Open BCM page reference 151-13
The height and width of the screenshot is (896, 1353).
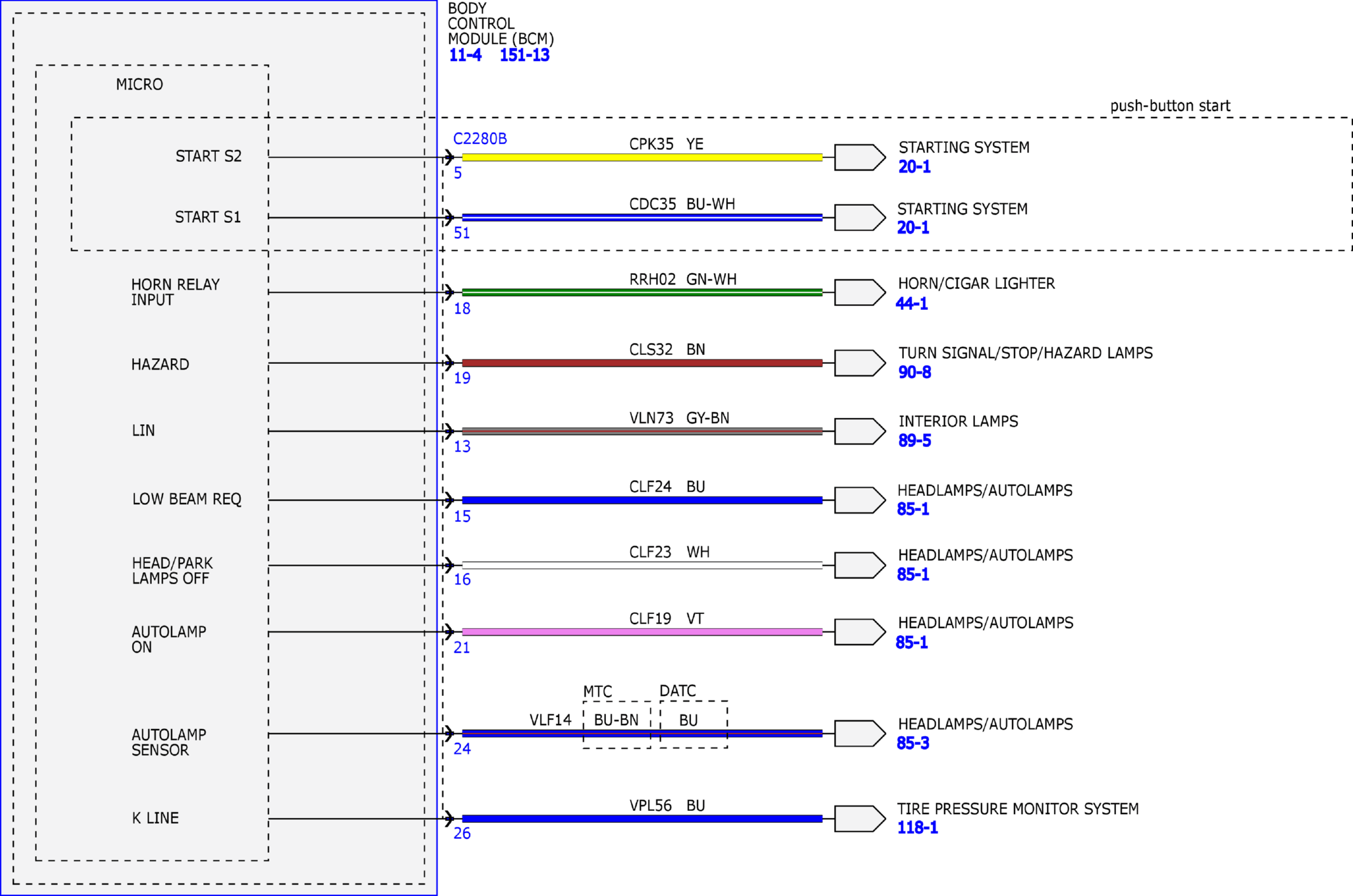coord(524,55)
